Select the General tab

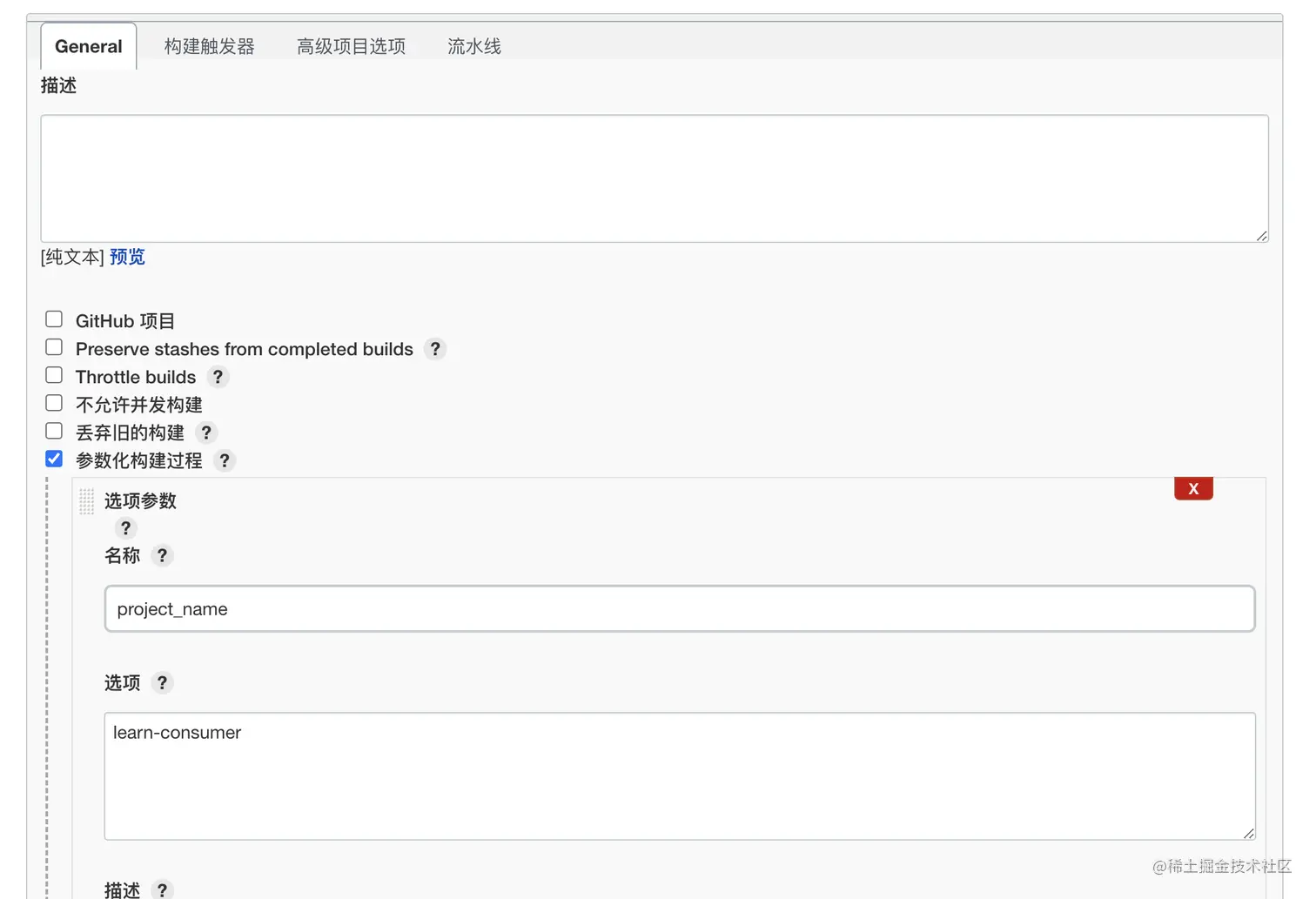click(x=89, y=46)
